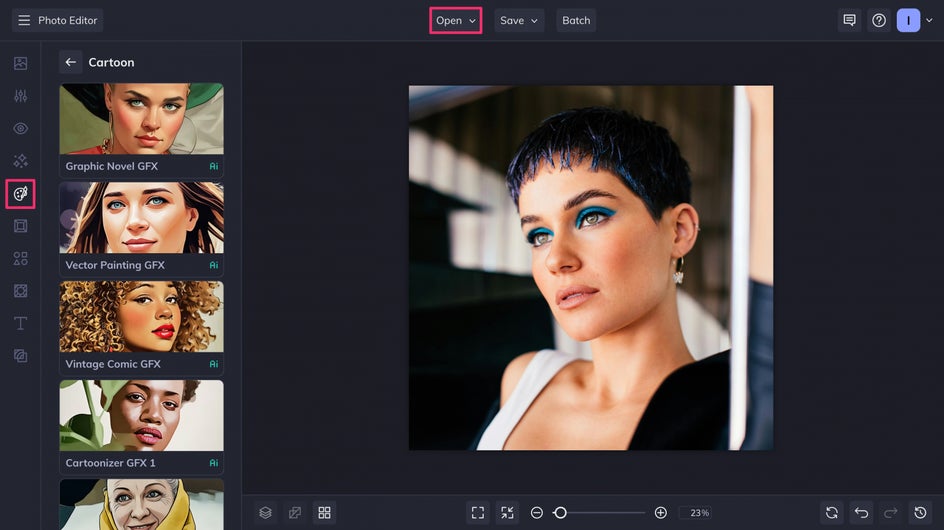Open the Overlays sidebar icon
The height and width of the screenshot is (530, 944).
click(x=20, y=291)
